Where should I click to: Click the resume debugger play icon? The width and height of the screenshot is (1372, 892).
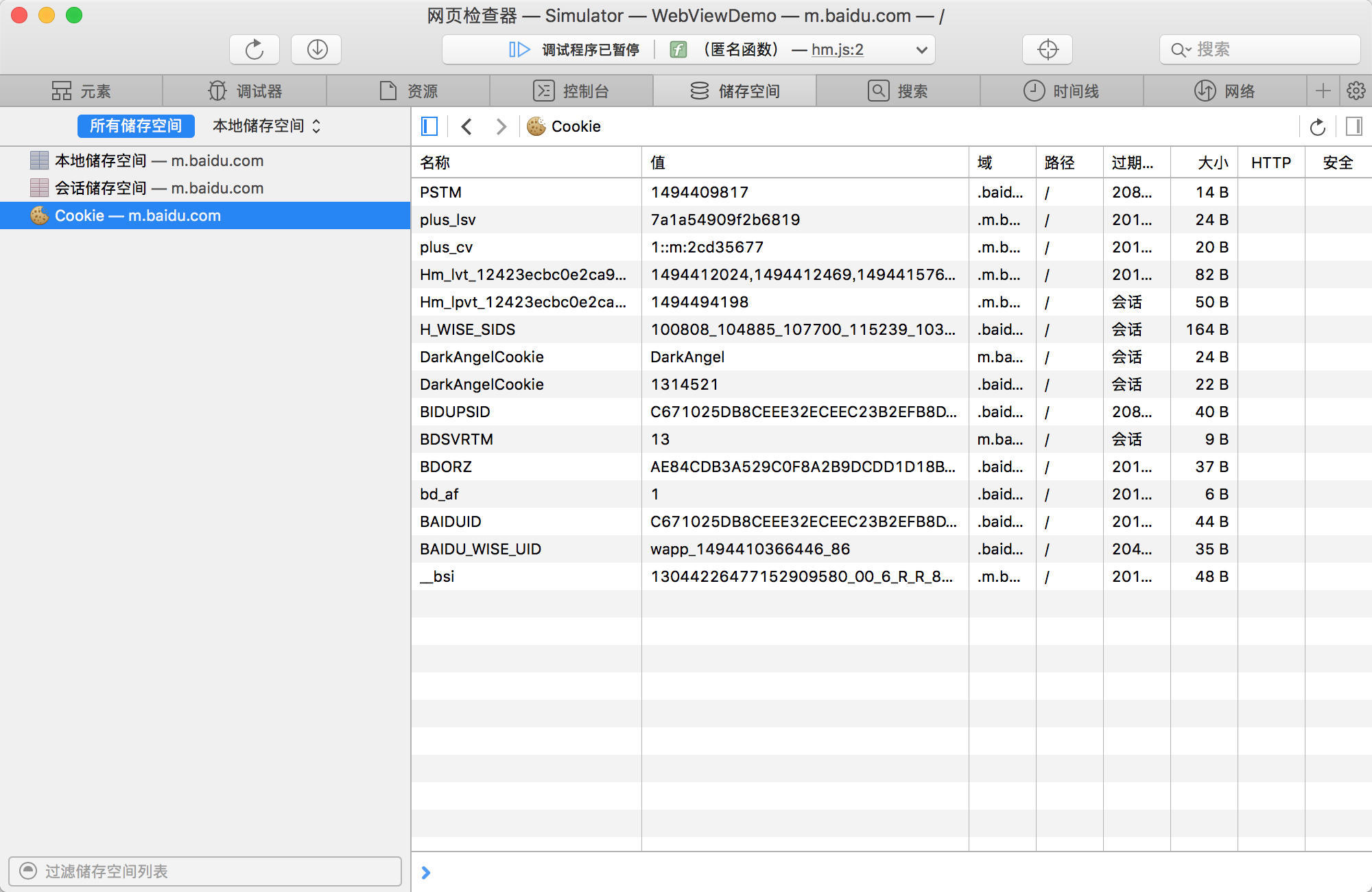[x=519, y=49]
